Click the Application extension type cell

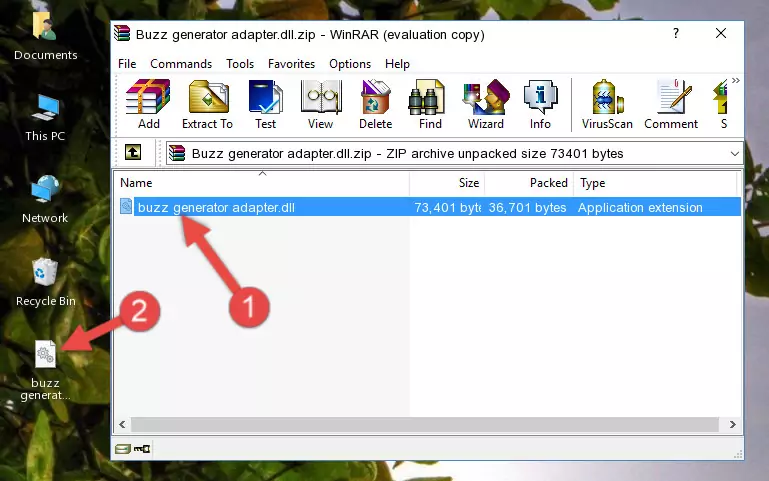(640, 207)
